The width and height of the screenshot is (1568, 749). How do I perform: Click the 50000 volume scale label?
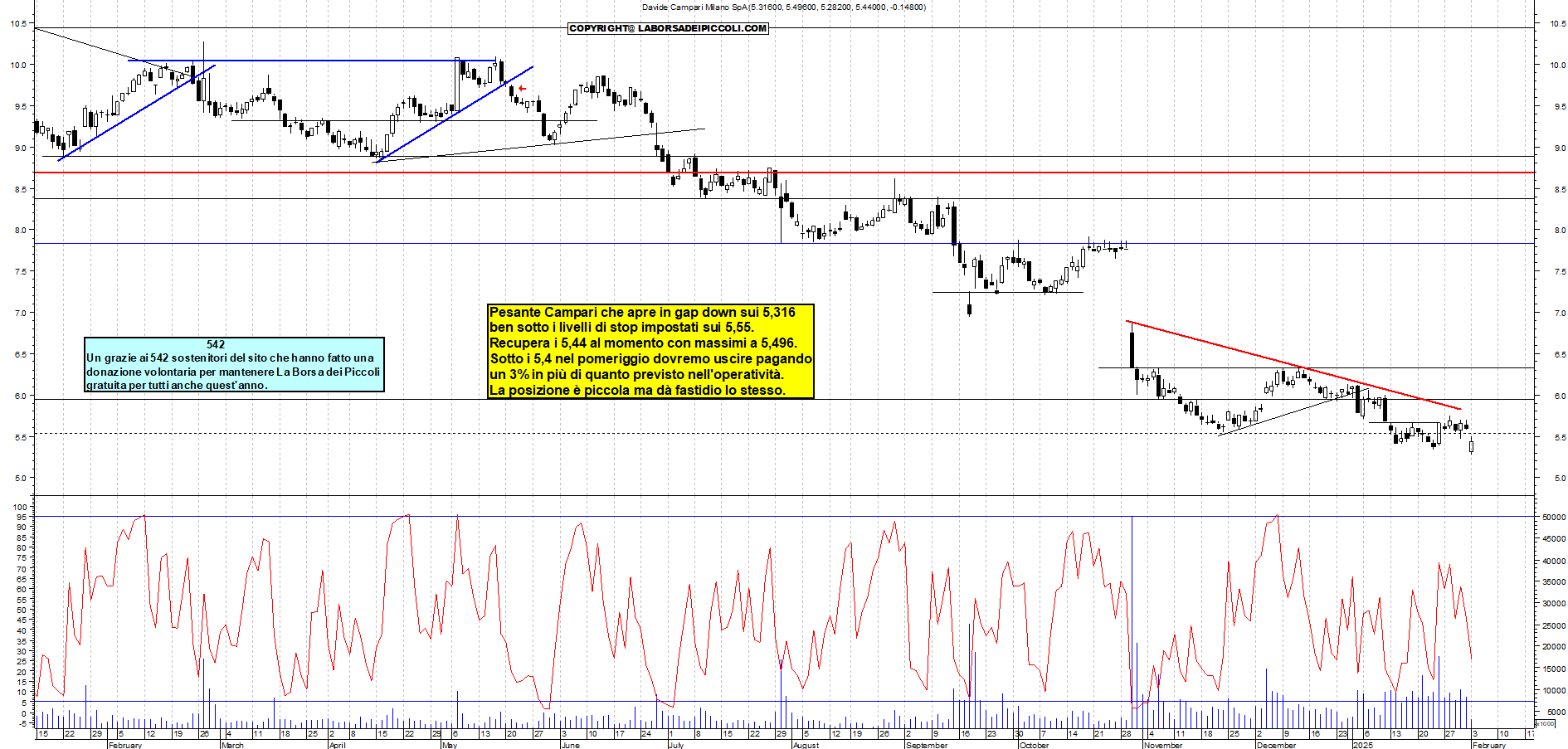[1553, 517]
